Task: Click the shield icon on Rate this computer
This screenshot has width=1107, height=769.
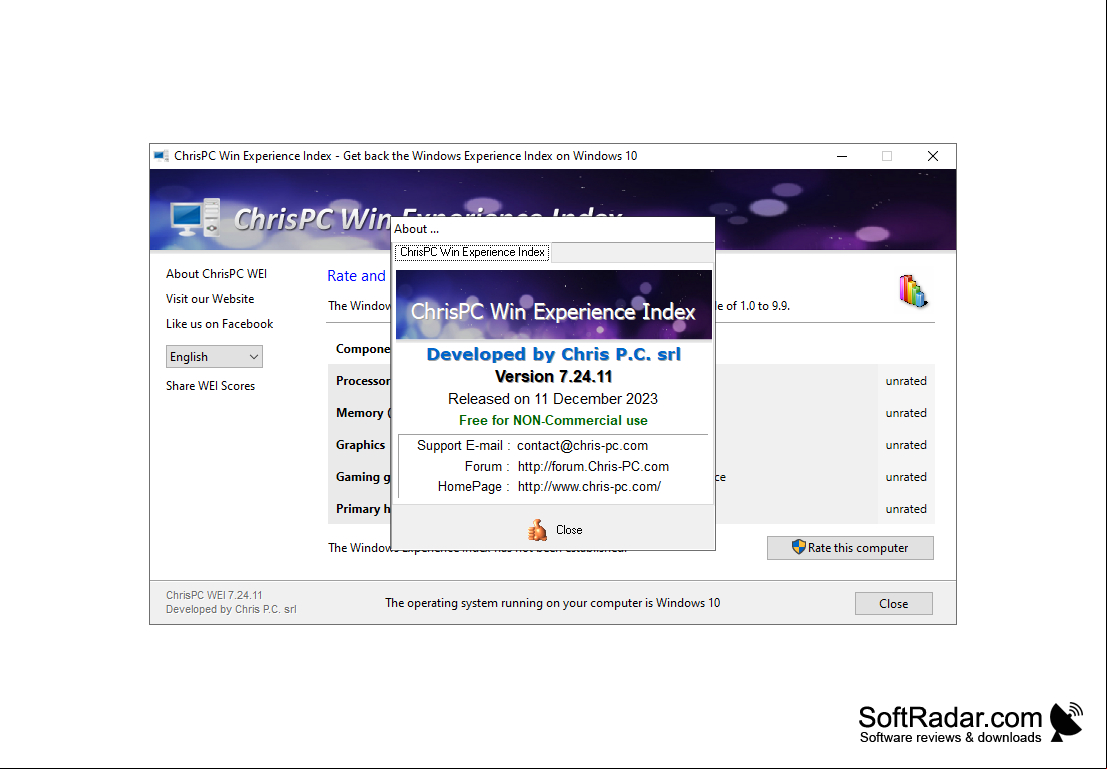Action: [798, 547]
